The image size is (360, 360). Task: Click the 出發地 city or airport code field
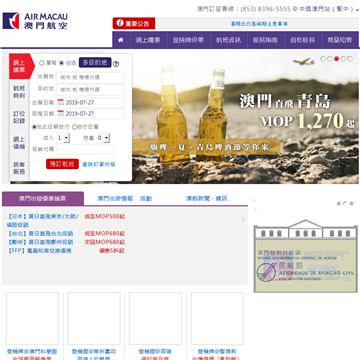click(90, 77)
